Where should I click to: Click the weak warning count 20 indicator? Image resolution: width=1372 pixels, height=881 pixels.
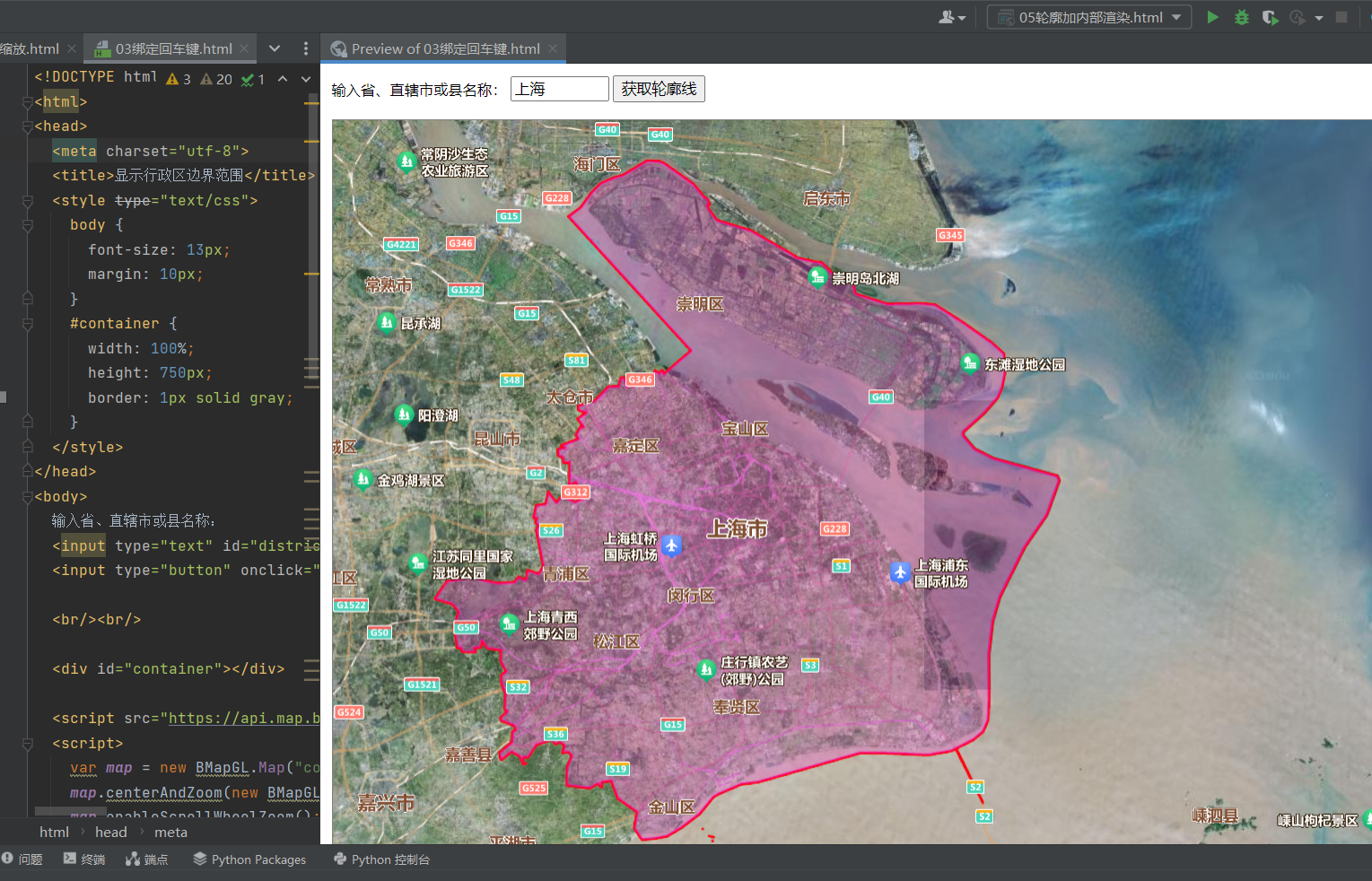click(x=215, y=79)
